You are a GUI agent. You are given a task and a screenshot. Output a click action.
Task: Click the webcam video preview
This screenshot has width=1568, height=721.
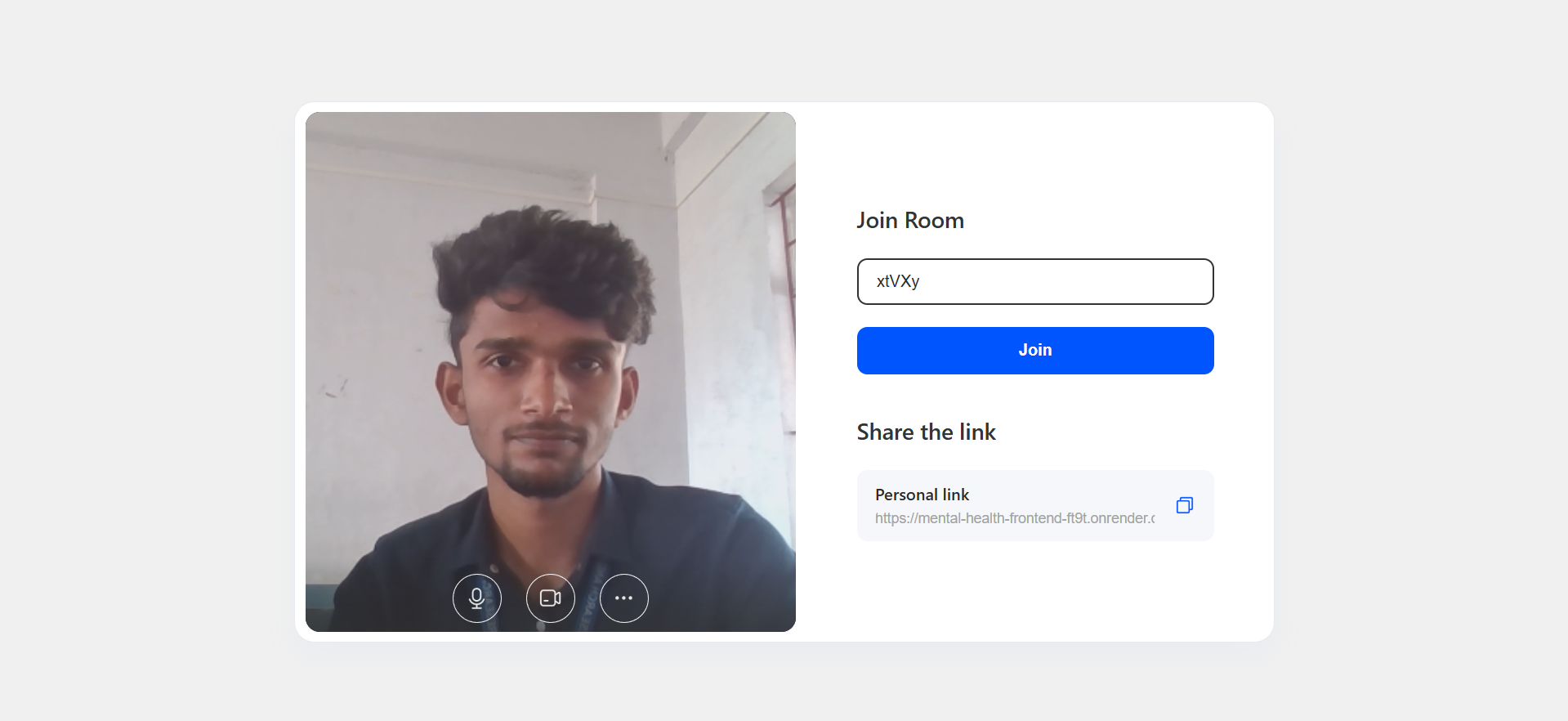point(551,372)
